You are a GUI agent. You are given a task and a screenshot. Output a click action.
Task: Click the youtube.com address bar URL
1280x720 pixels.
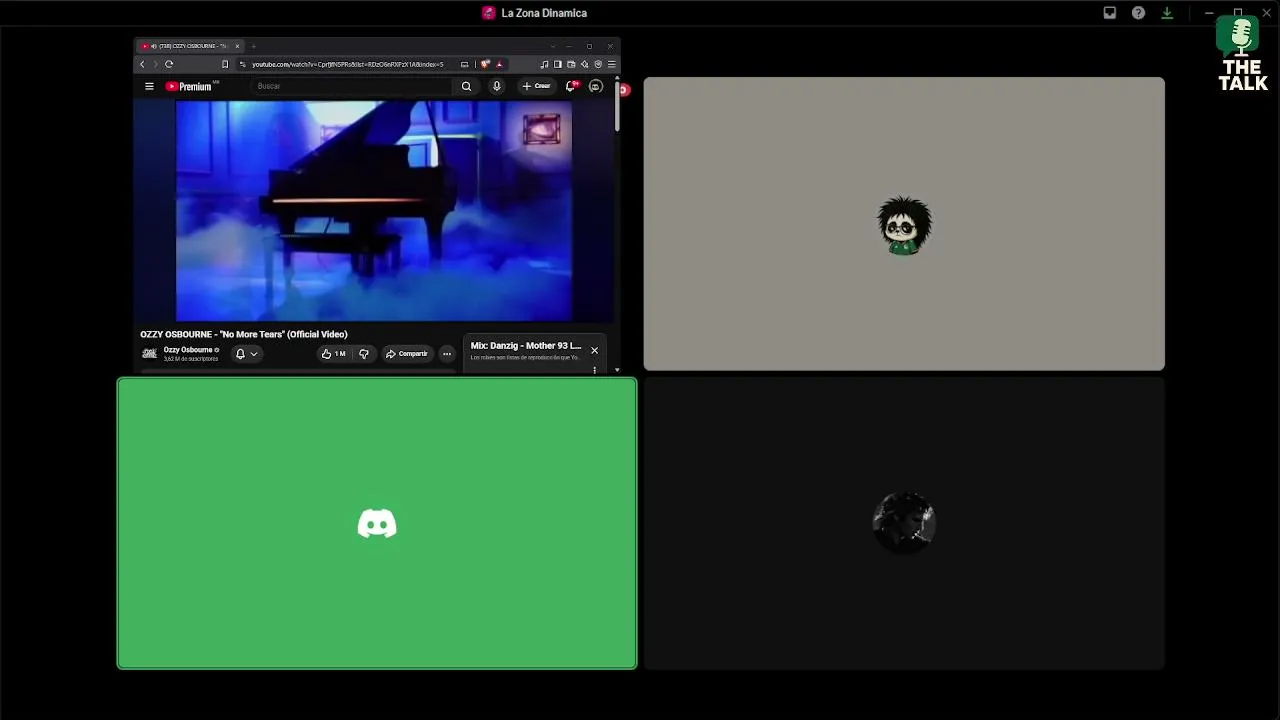click(348, 64)
